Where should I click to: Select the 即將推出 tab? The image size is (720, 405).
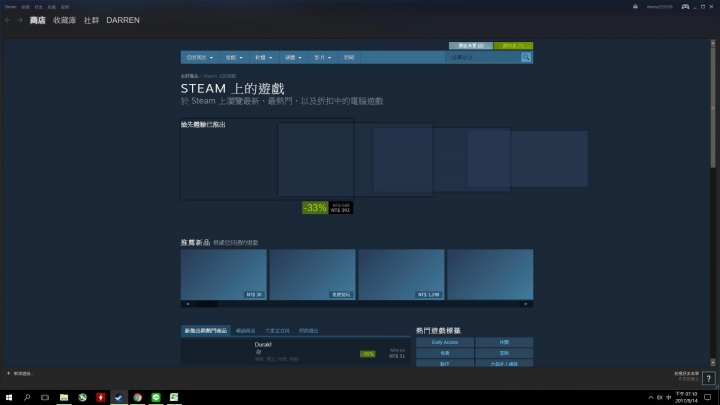309,331
